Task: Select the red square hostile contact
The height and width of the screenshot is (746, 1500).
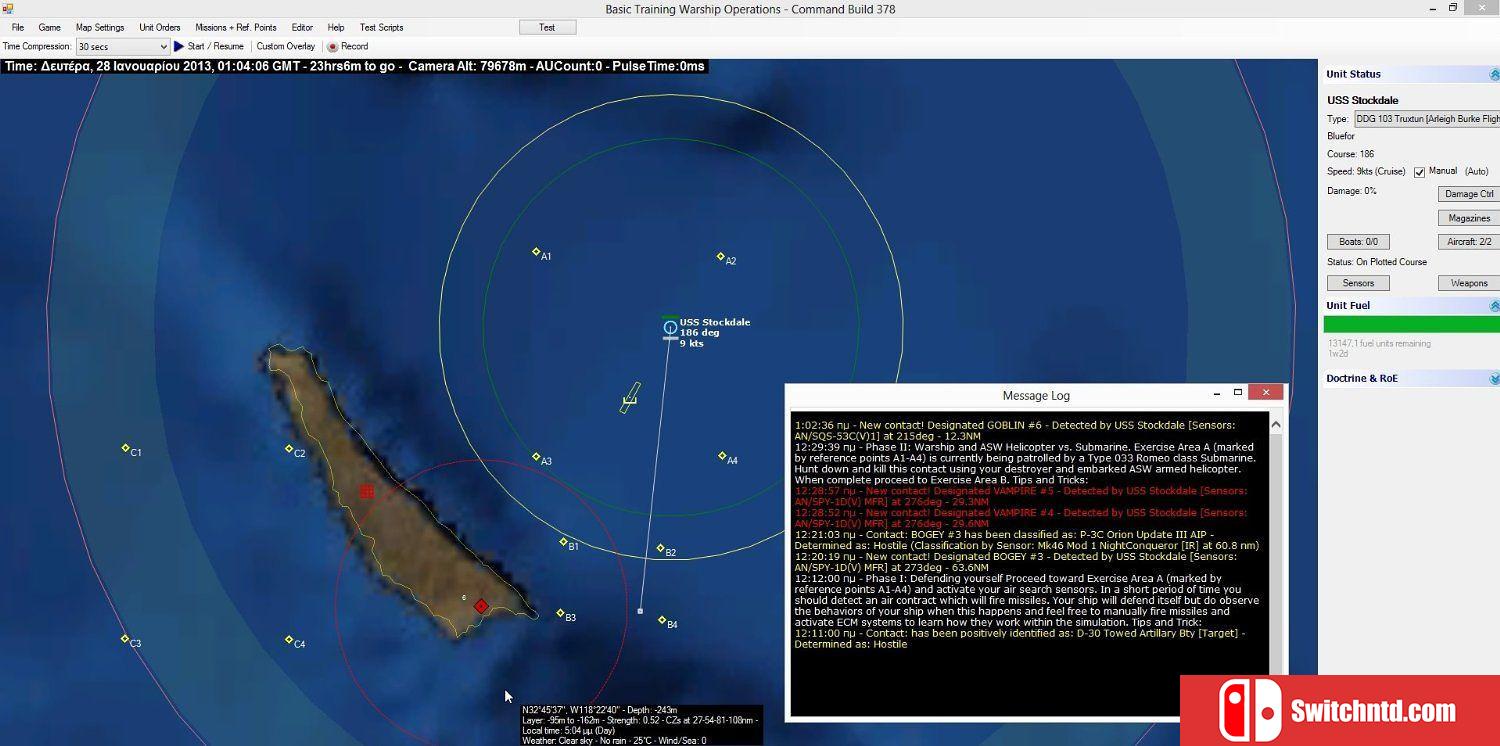Action: [367, 491]
